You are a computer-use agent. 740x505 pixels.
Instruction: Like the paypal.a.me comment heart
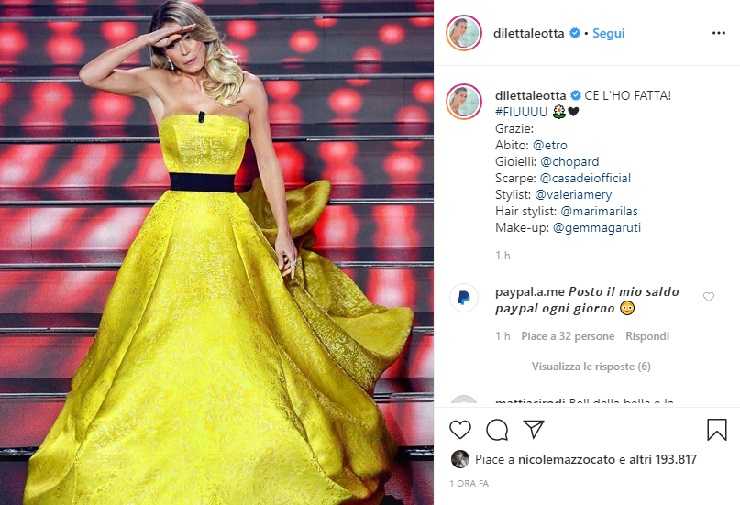708,296
